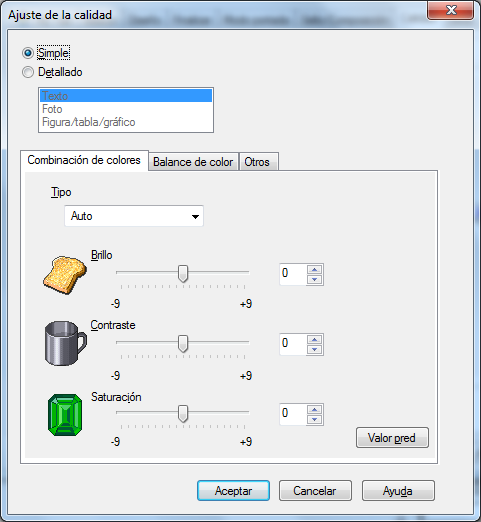Click the Brillo numeric value field
Image resolution: width=481 pixels, height=522 pixels.
pos(293,274)
